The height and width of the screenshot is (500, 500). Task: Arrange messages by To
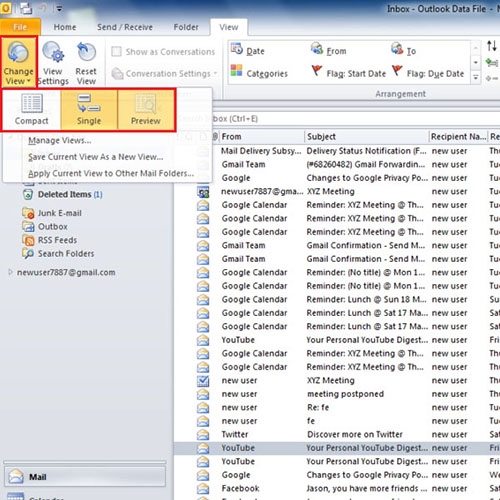(x=403, y=51)
